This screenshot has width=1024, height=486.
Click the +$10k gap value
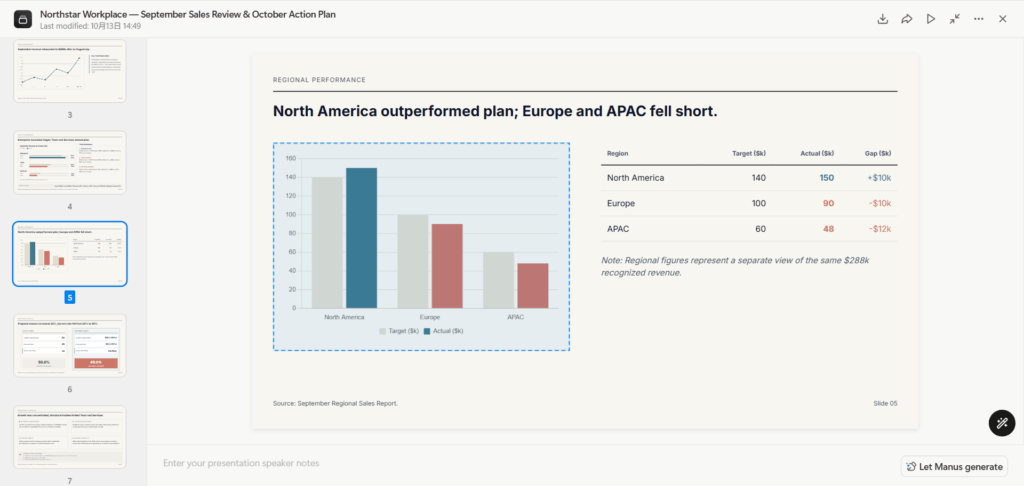click(878, 178)
